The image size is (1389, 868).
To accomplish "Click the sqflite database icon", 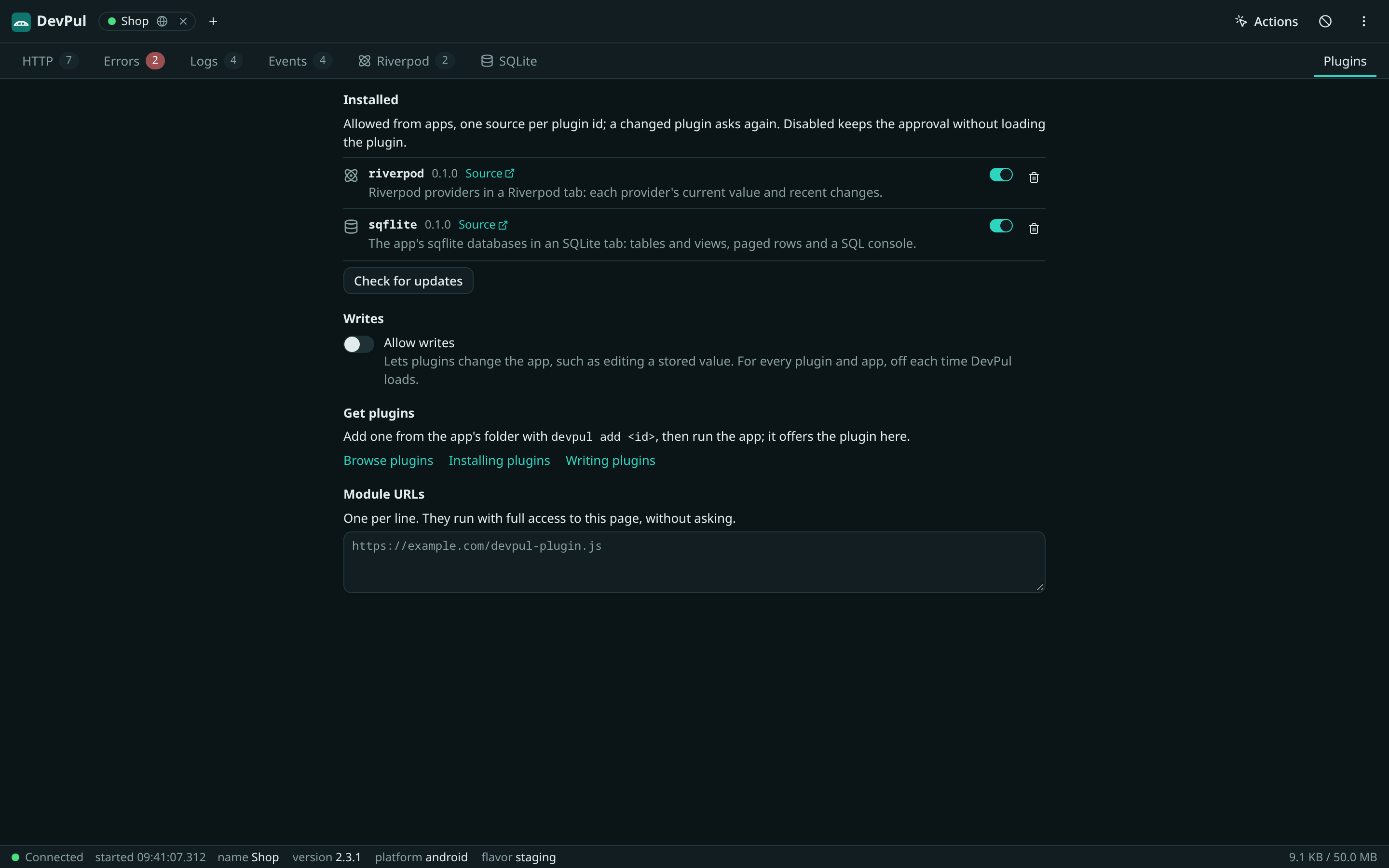I will [351, 227].
